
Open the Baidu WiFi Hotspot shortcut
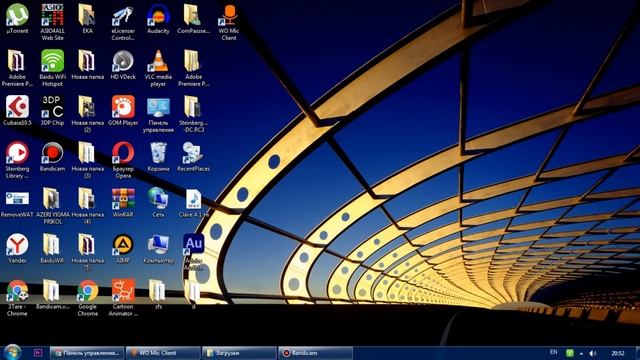(x=52, y=68)
